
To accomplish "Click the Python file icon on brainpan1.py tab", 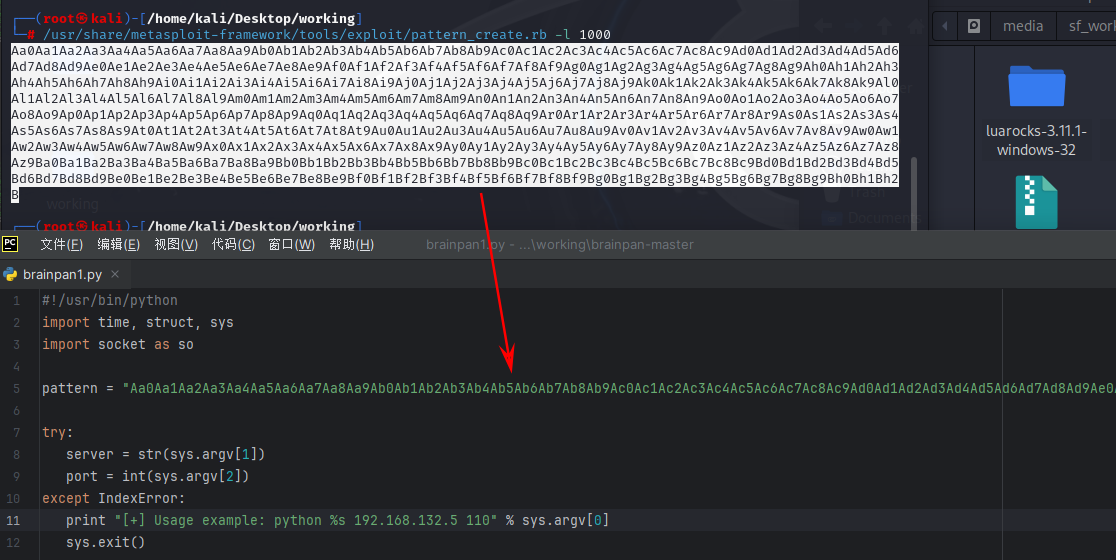I will click(x=10, y=274).
